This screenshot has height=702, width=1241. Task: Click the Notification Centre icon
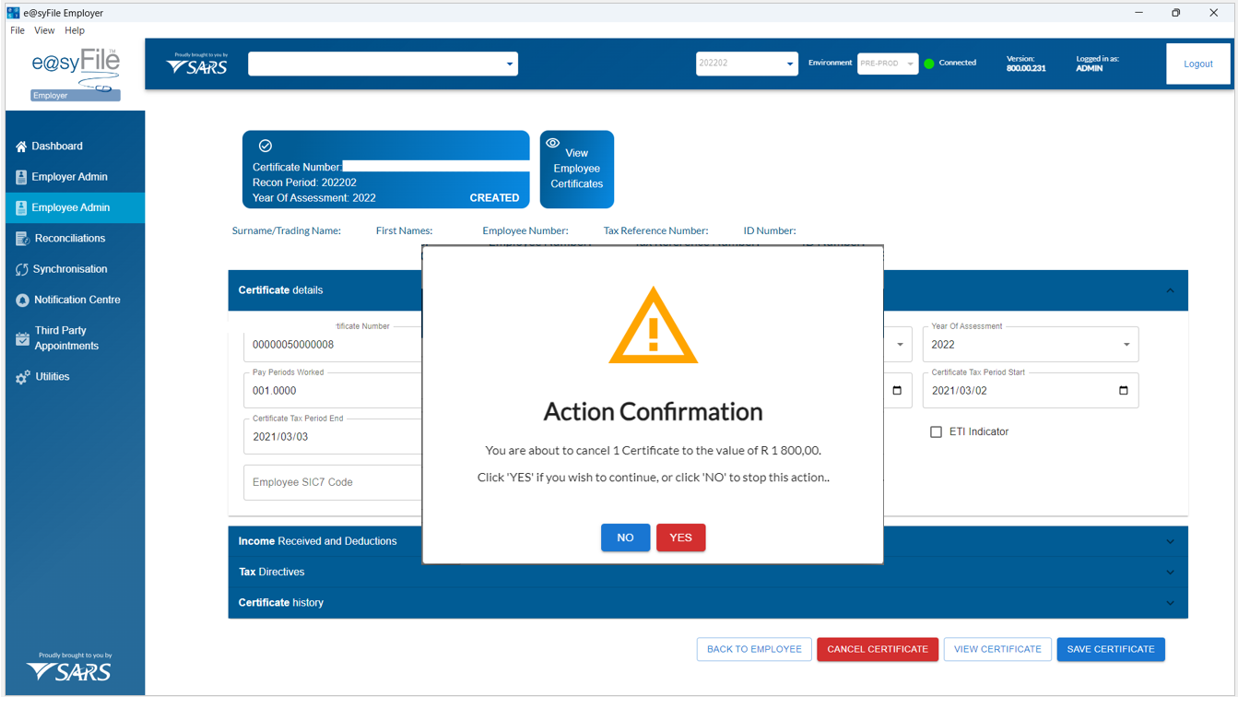pyautogui.click(x=22, y=300)
